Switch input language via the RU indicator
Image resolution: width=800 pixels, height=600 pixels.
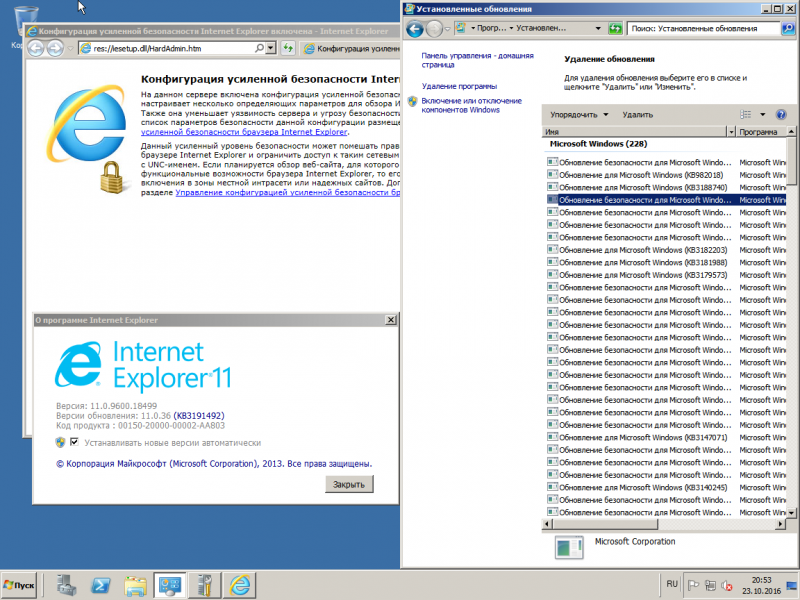pos(672,584)
